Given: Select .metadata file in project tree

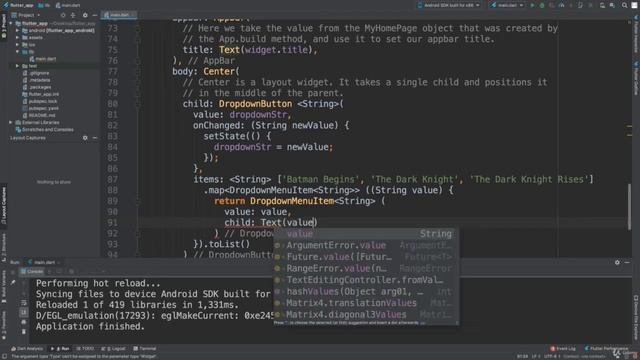Looking at the screenshot, I should (37, 80).
